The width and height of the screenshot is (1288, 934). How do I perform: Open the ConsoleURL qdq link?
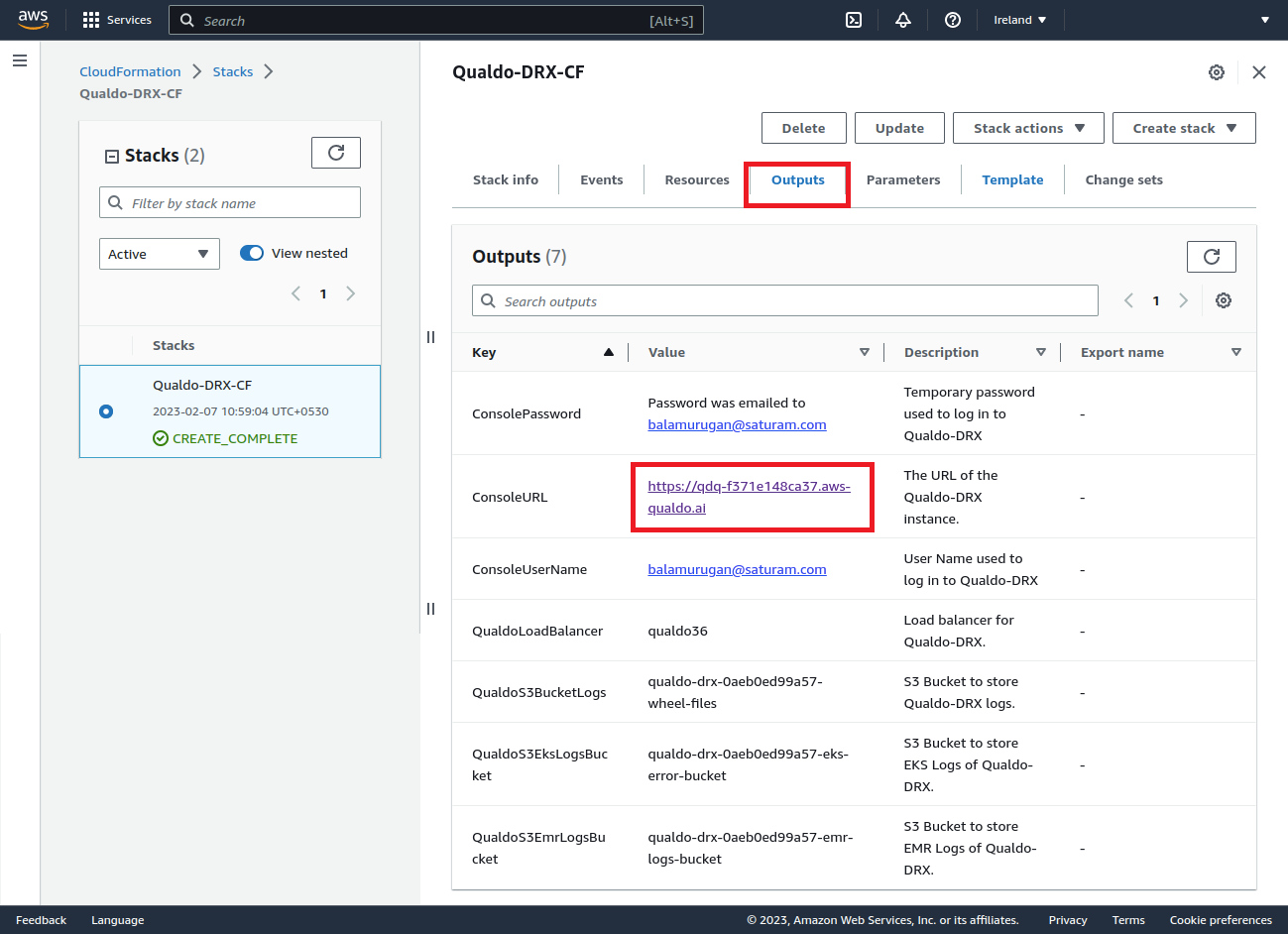pos(749,497)
